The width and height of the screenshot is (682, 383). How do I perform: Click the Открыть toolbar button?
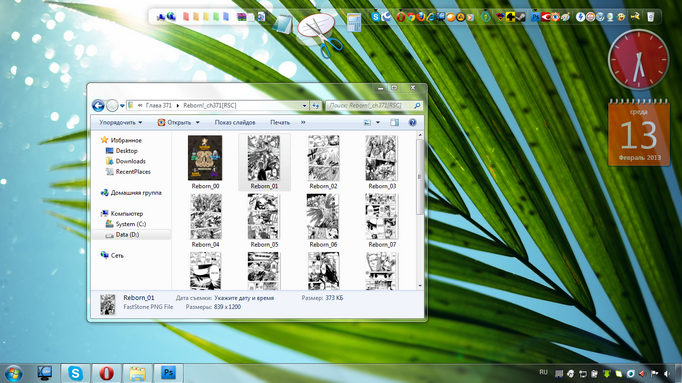point(174,123)
